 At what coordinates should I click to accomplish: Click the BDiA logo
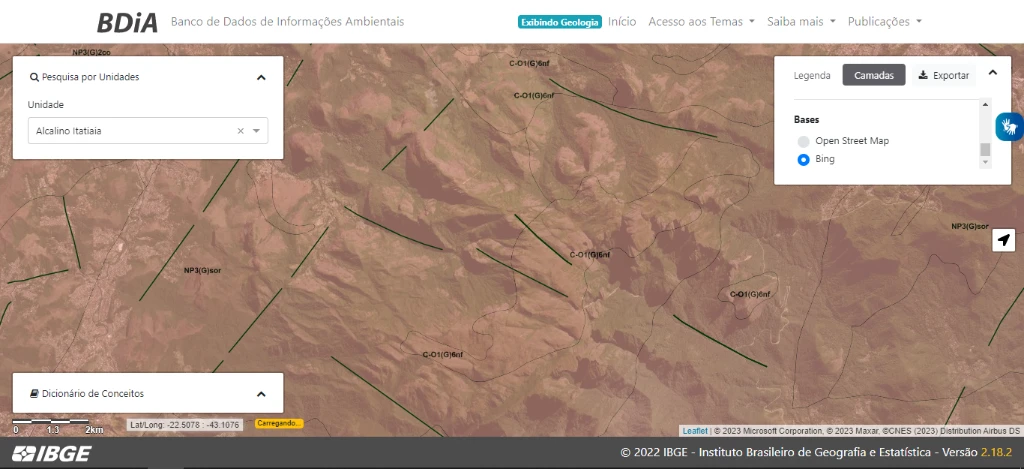127,22
